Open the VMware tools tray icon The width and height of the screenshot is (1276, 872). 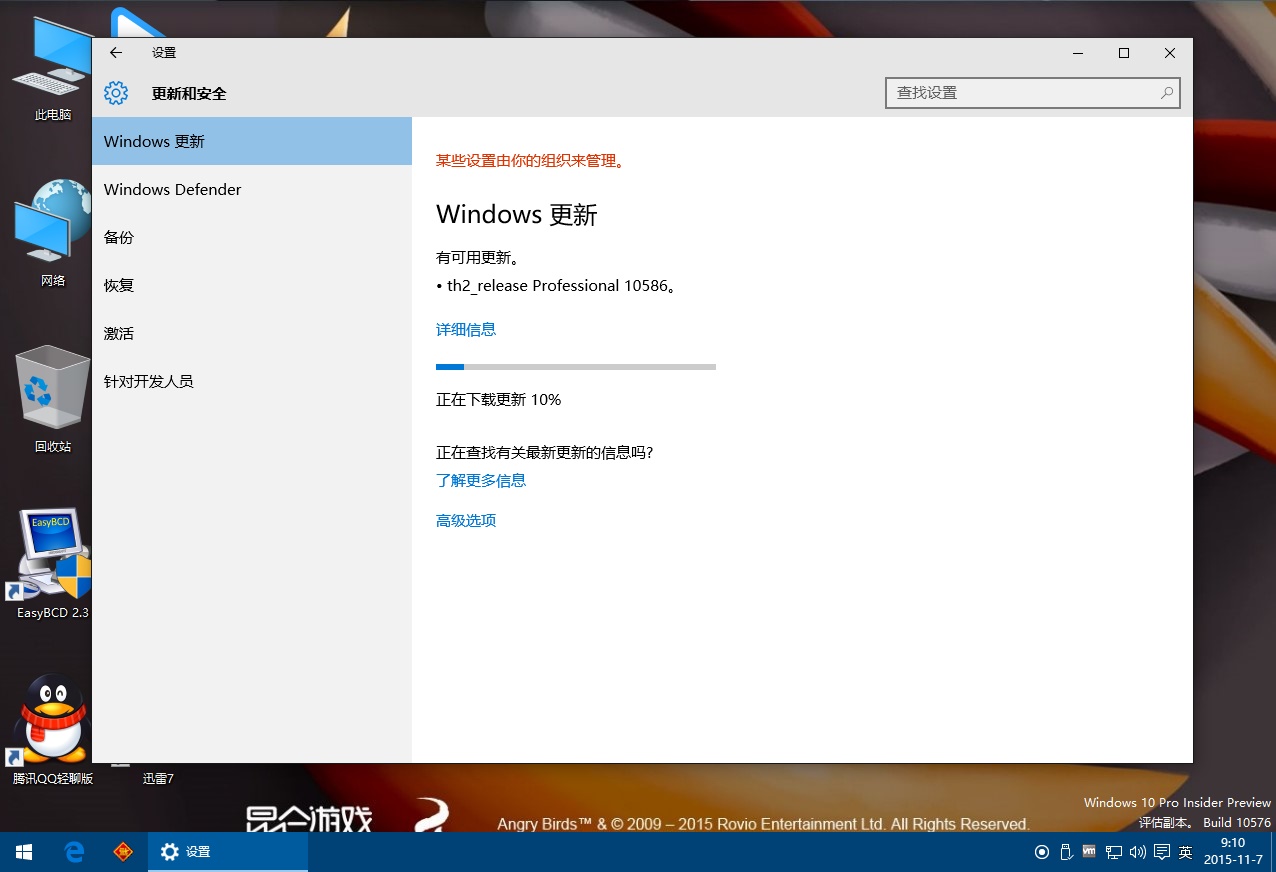(1089, 852)
